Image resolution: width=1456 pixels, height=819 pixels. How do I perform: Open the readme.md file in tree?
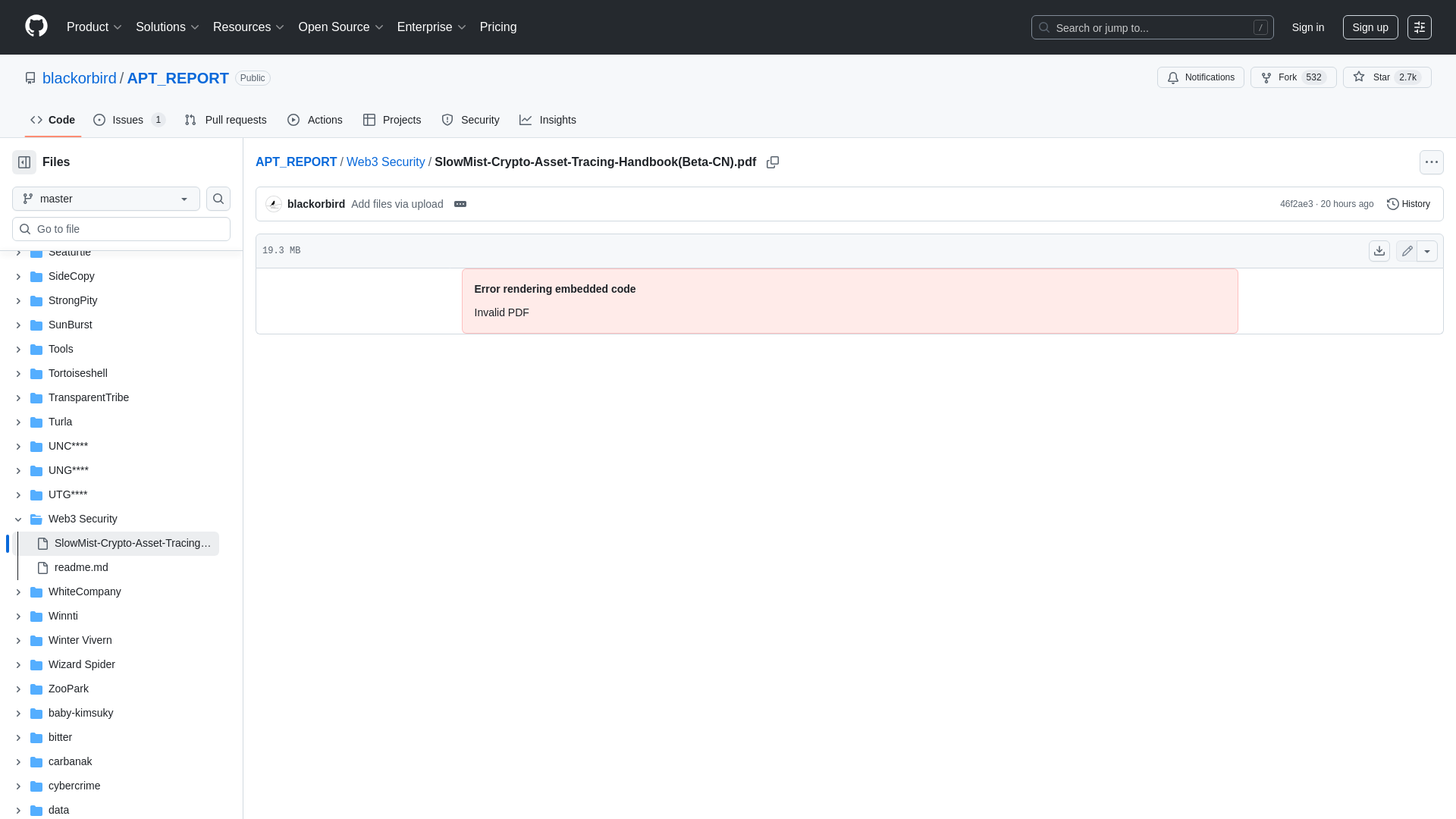tap(81, 567)
